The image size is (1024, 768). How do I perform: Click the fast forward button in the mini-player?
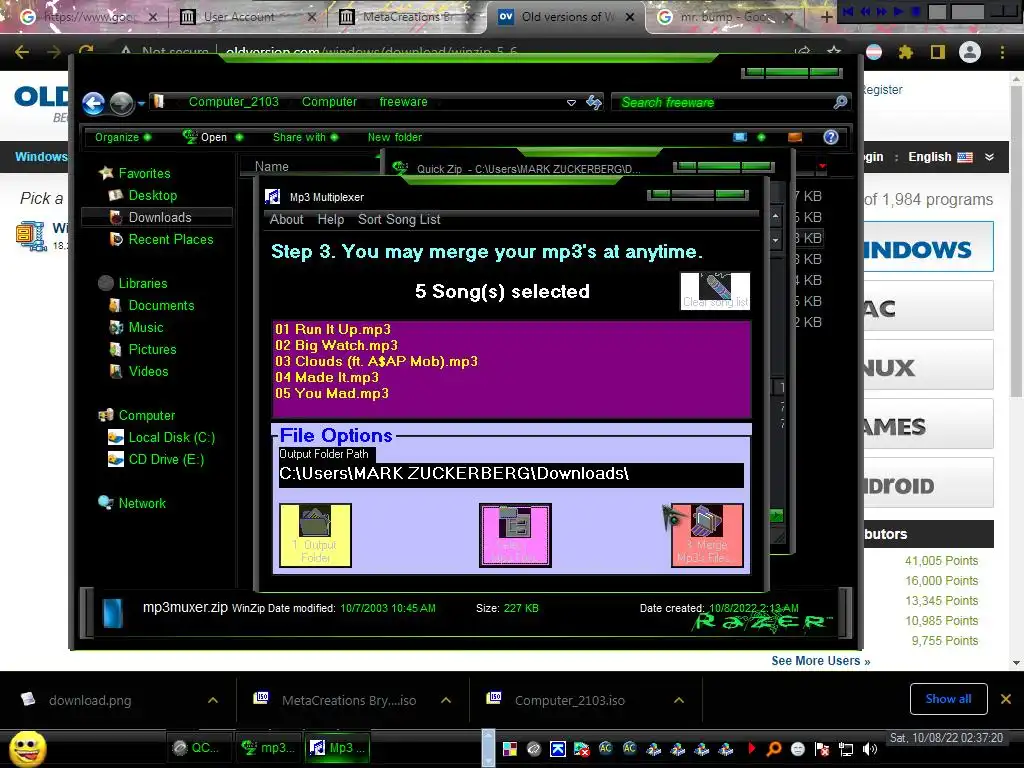(x=882, y=11)
